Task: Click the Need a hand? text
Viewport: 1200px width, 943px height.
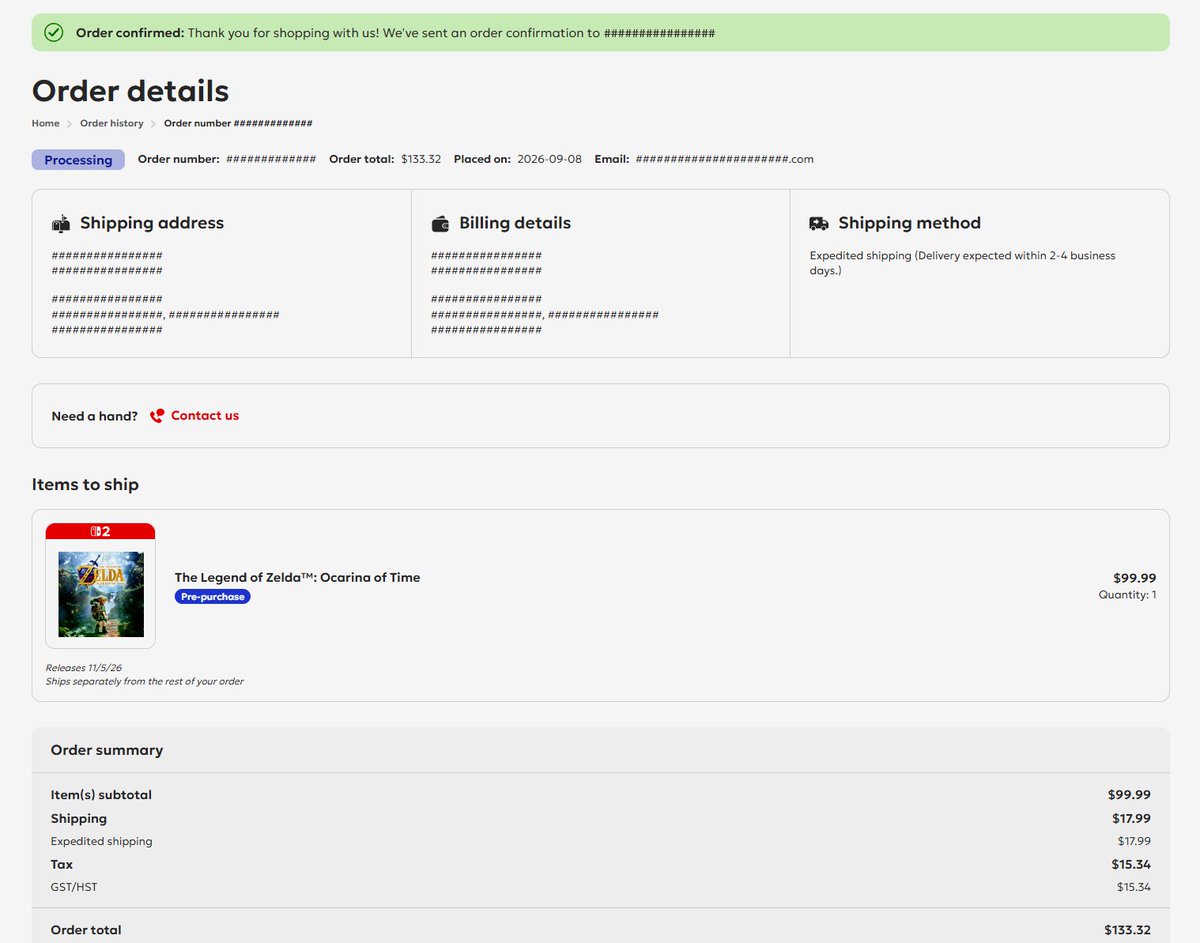Action: click(x=95, y=416)
